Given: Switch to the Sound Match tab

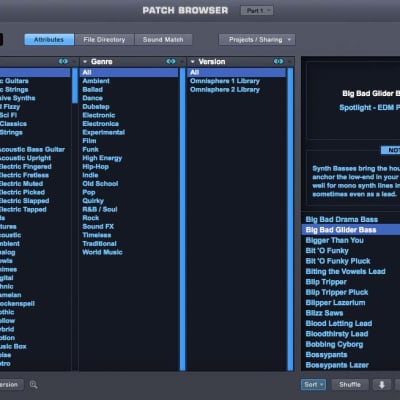Looking at the screenshot, I should coord(163,40).
